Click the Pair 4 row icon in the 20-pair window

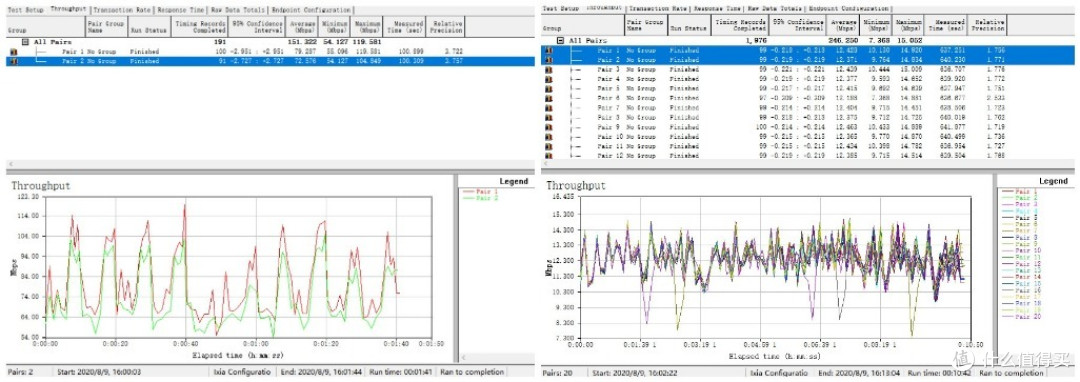[549, 79]
